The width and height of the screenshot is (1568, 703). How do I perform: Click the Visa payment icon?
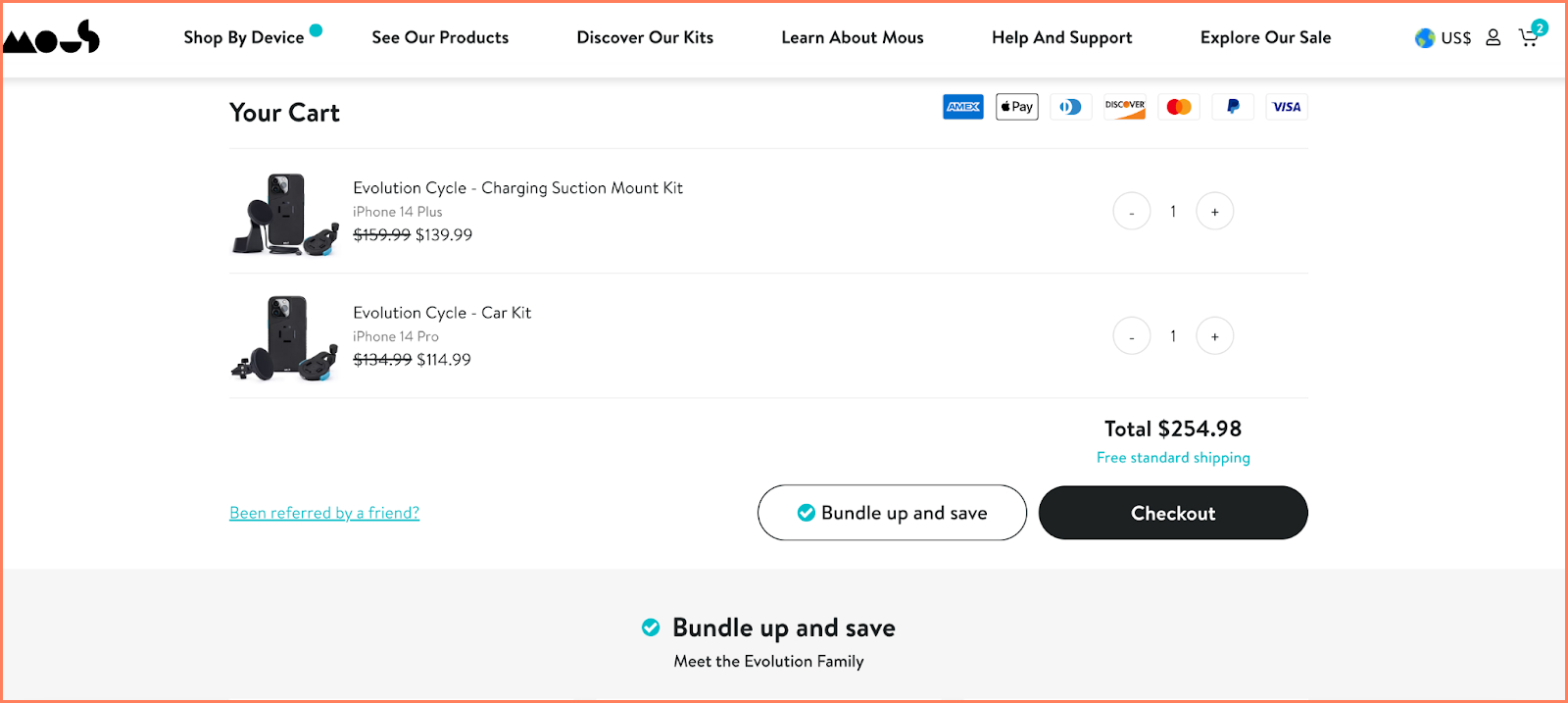(1287, 107)
